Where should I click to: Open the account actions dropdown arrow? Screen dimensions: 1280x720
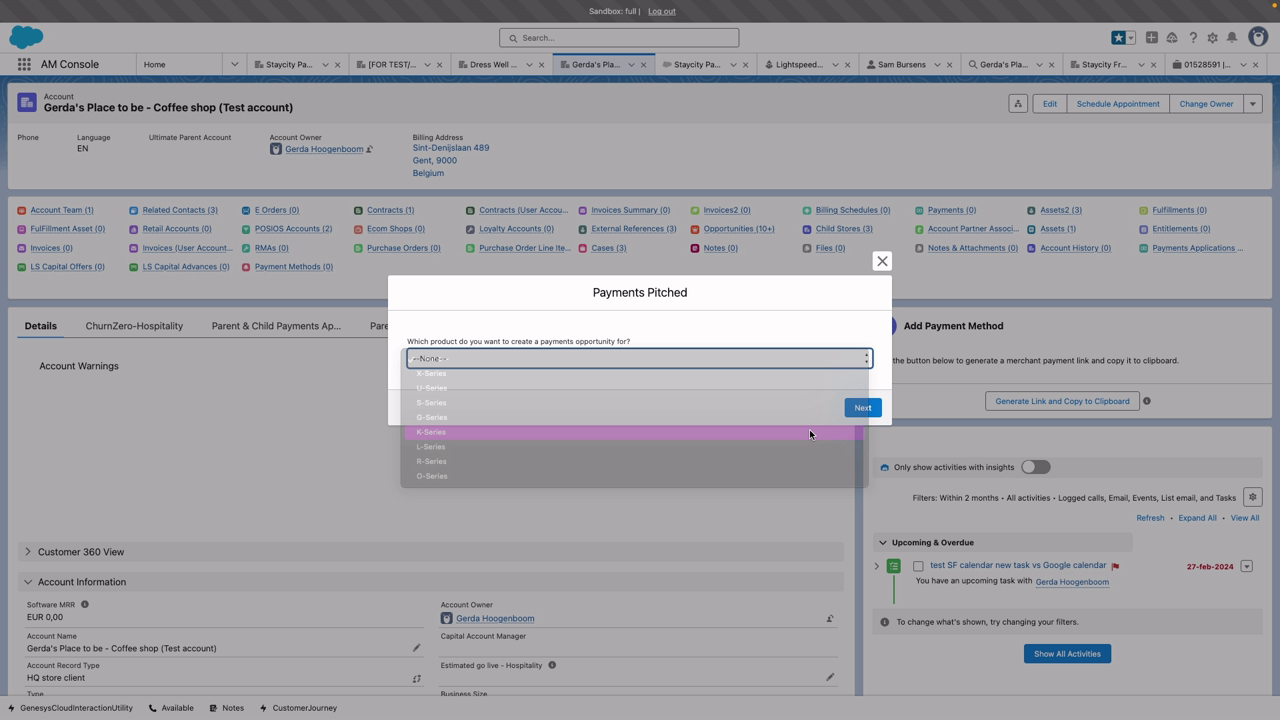click(1253, 104)
